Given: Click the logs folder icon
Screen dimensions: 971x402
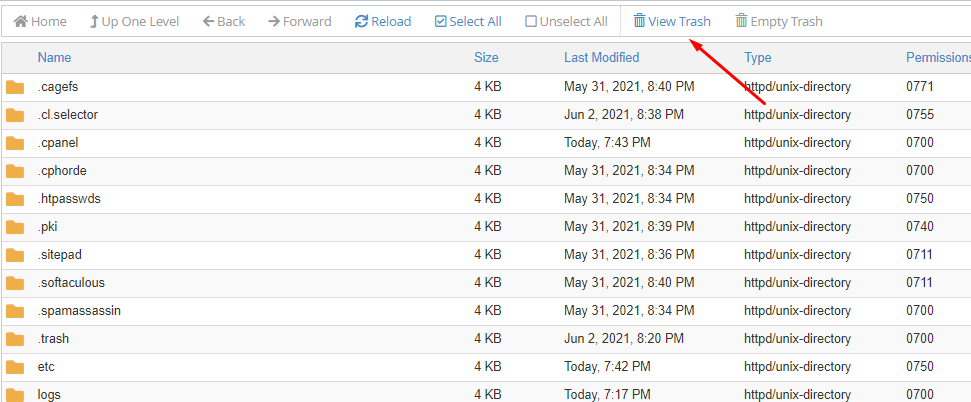Looking at the screenshot, I should tap(15, 394).
